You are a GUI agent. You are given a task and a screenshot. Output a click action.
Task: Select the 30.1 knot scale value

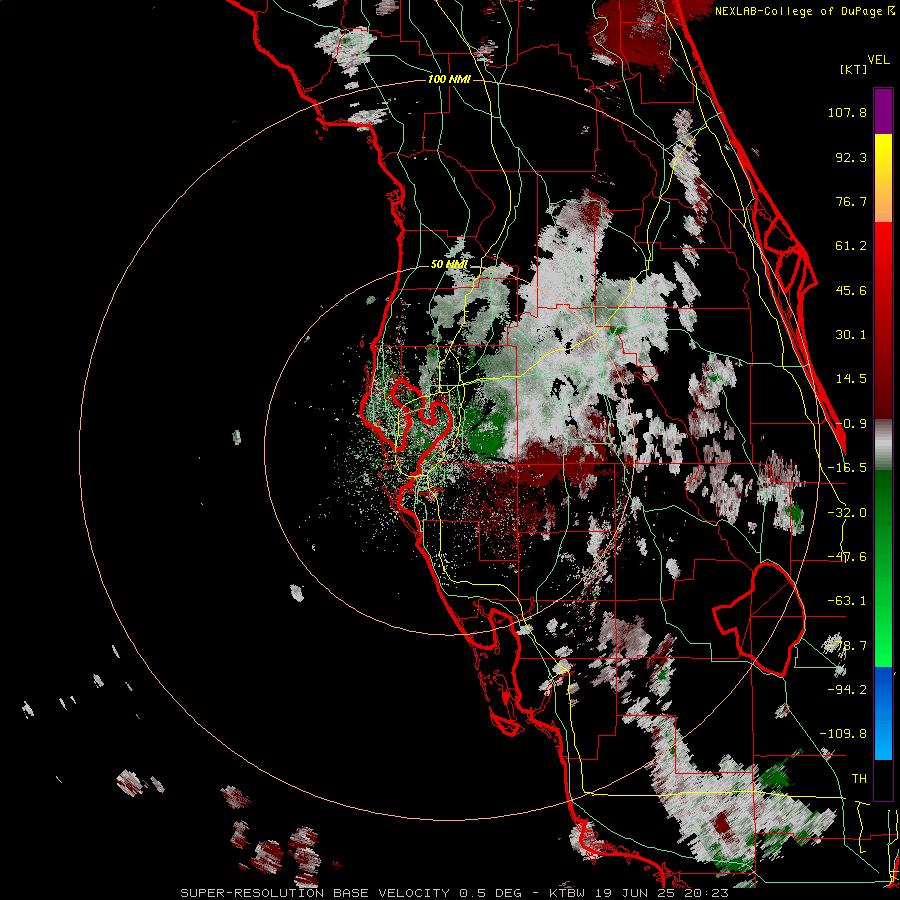coord(851,335)
